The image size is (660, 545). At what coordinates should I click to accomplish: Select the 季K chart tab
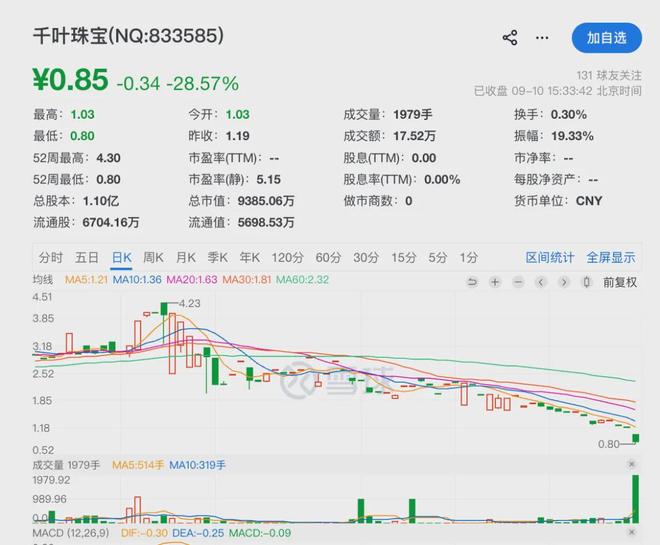pos(218,257)
